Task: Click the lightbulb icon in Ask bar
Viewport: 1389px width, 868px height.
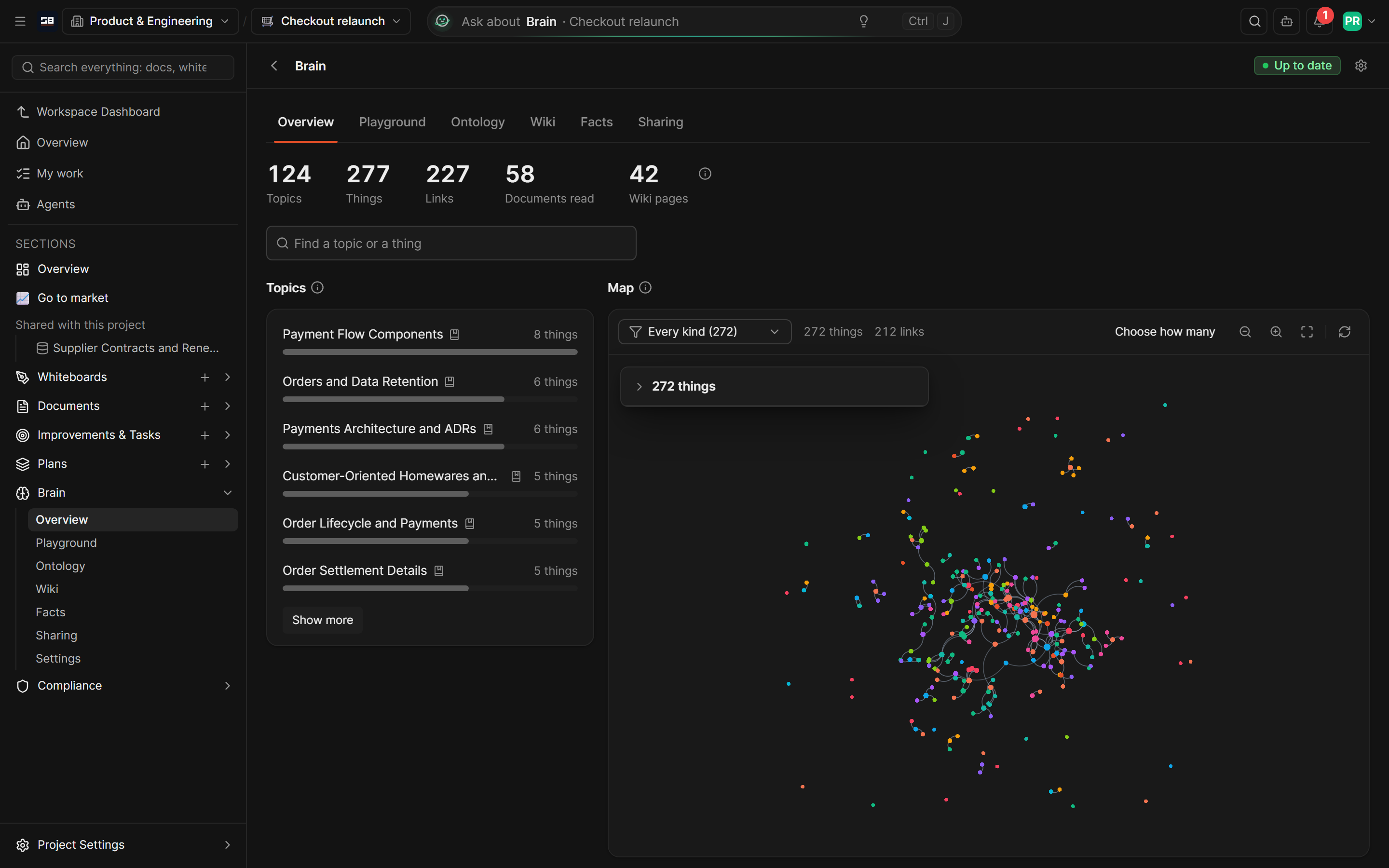Action: [x=863, y=21]
